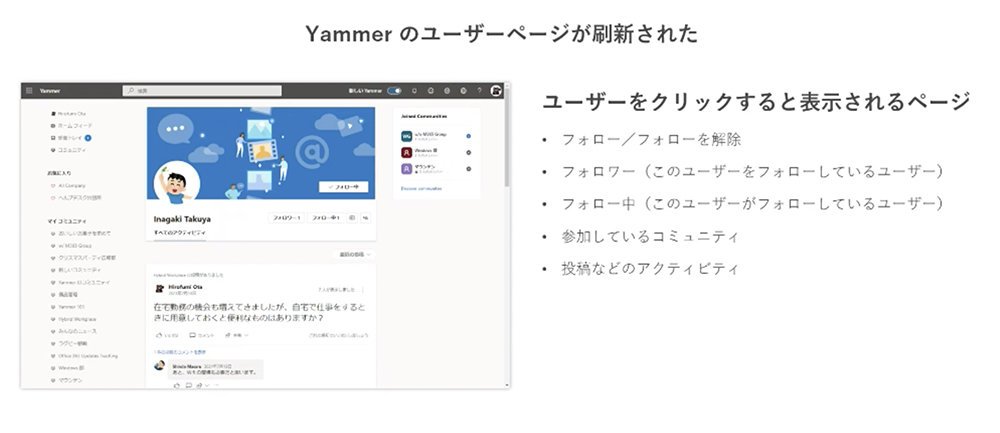Open the 共有 share dropdown on post
Viewport: 1000px width, 433px height.
pyautogui.click(x=237, y=335)
